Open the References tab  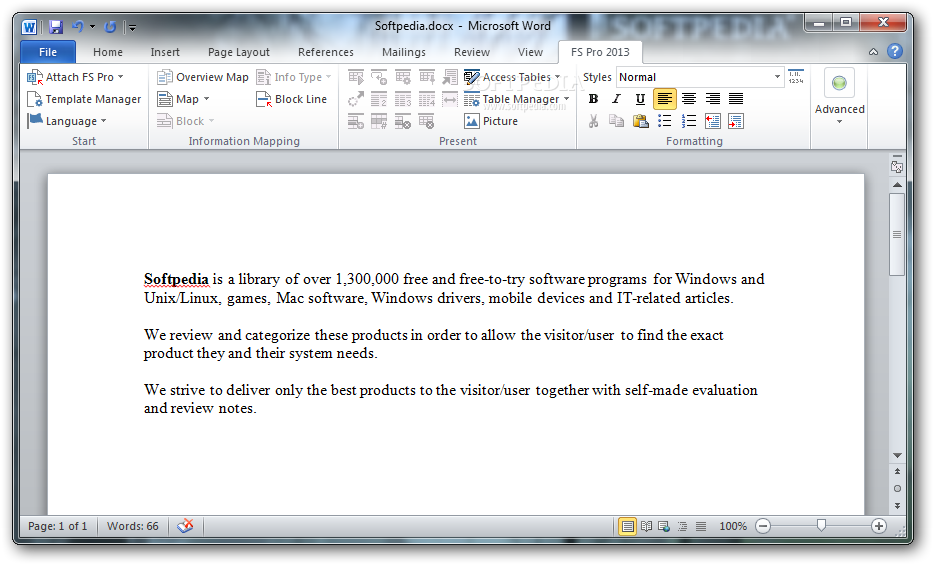[x=326, y=52]
